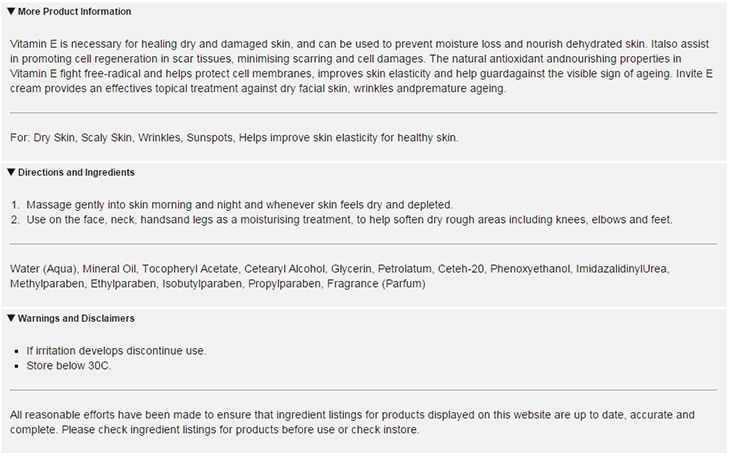Click 'Mineral Oil' in the ingredients
This screenshot has width=730, height=456.
pyautogui.click(x=107, y=269)
